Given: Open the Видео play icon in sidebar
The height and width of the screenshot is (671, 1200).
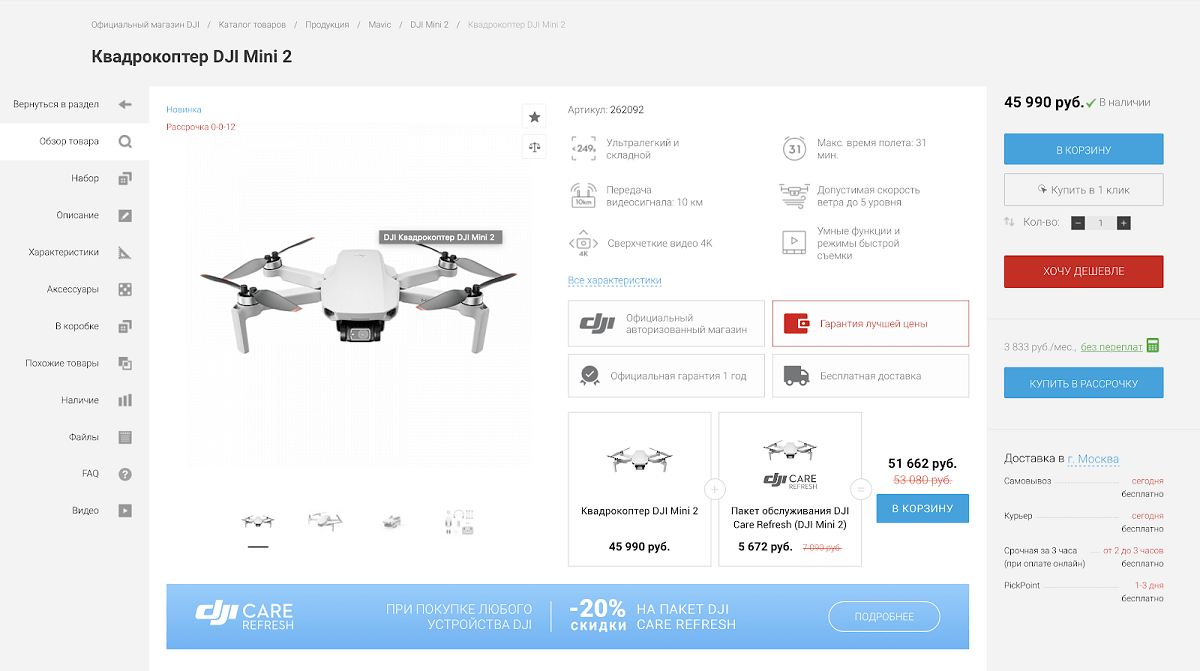Looking at the screenshot, I should [x=125, y=511].
